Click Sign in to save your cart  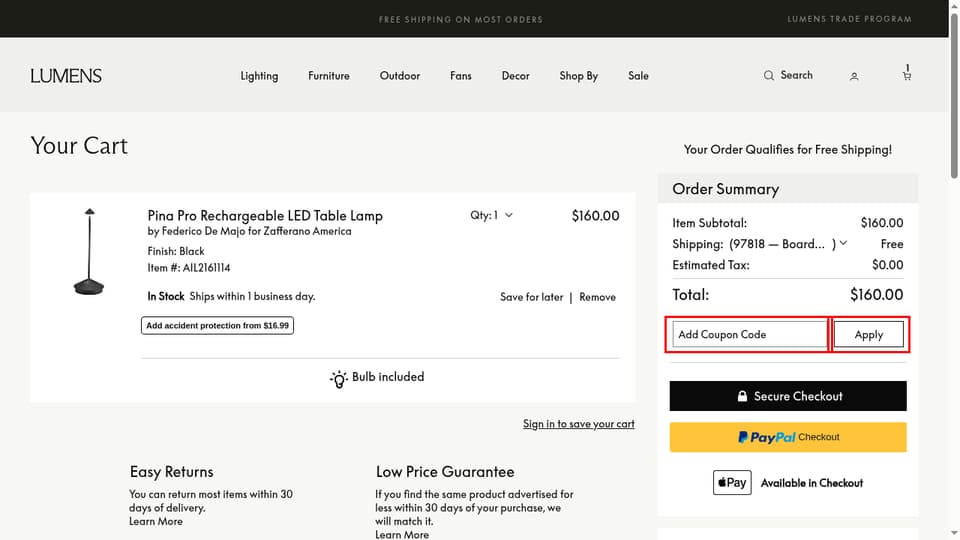(579, 424)
